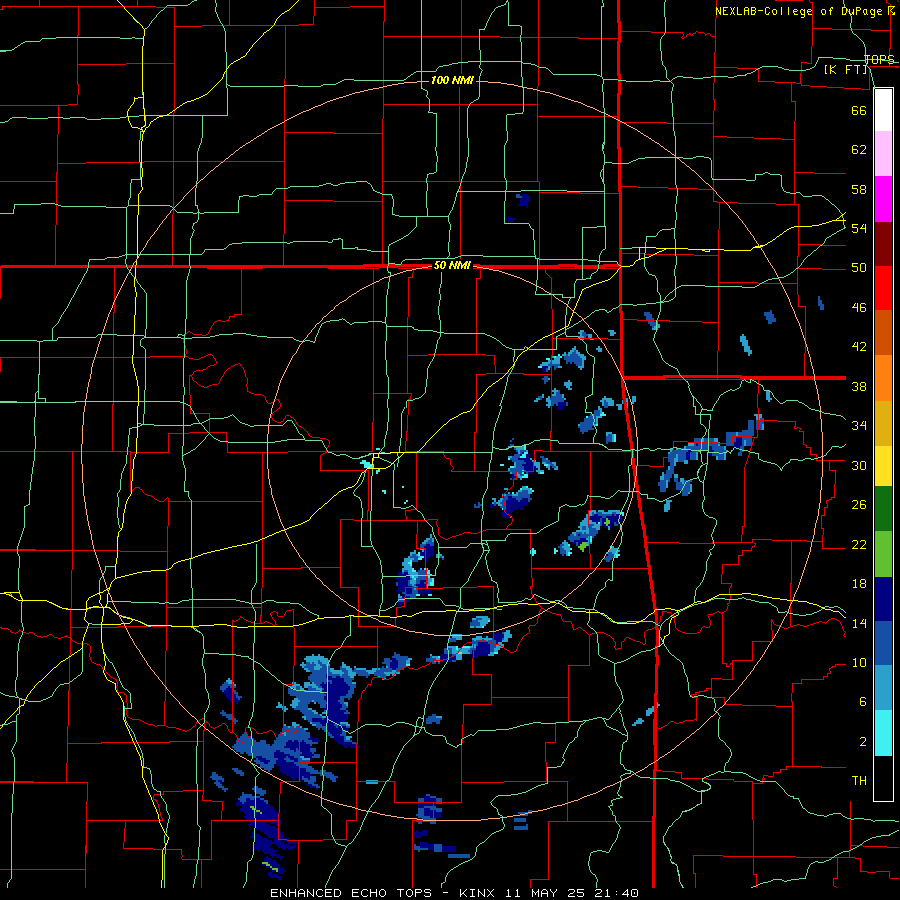
Task: Click the legend value "2"
Action: (863, 742)
